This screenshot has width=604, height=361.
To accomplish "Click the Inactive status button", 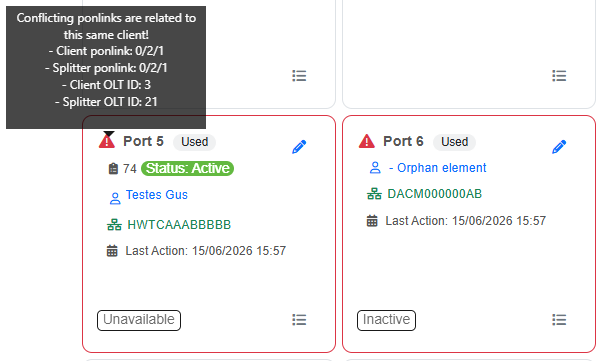I will pos(386,320).
